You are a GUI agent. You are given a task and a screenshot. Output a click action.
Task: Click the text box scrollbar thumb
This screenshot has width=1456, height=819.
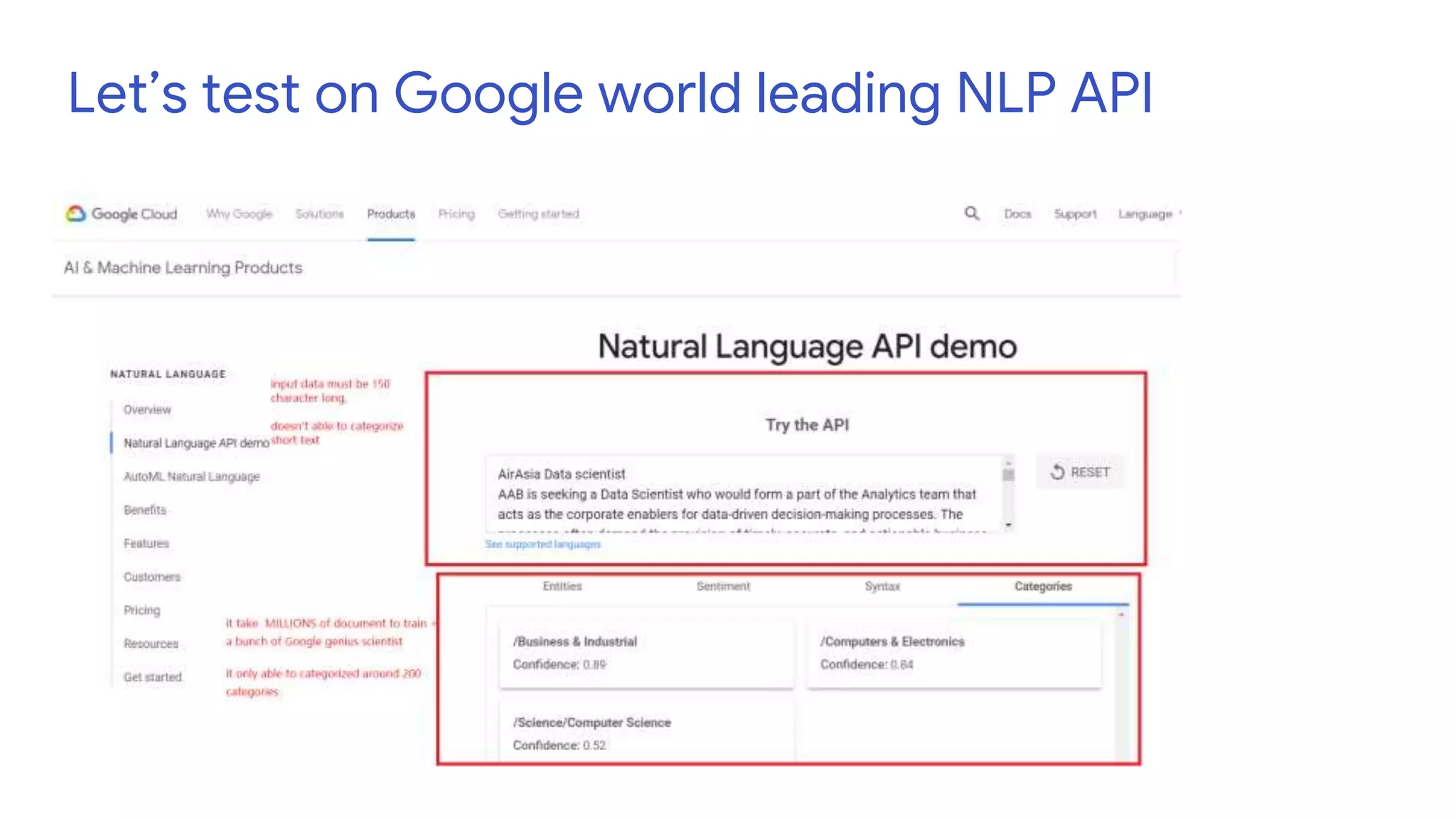click(1008, 474)
